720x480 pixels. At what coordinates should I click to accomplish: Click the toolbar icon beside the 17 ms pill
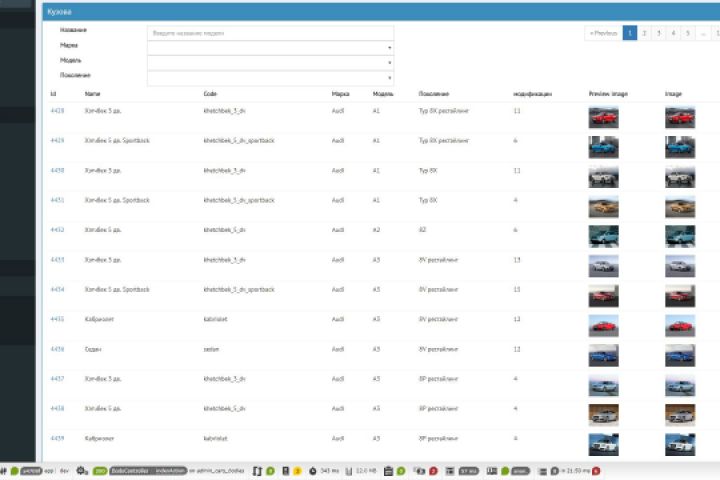click(x=450, y=471)
